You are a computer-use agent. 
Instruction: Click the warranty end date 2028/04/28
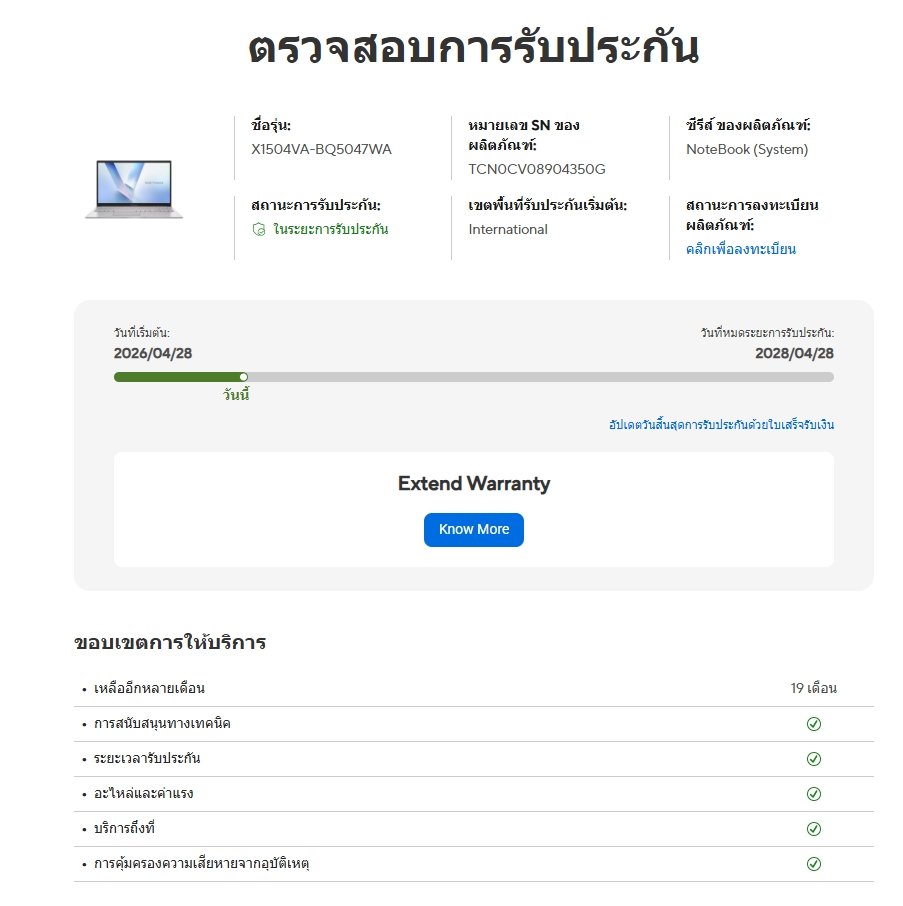(x=794, y=354)
